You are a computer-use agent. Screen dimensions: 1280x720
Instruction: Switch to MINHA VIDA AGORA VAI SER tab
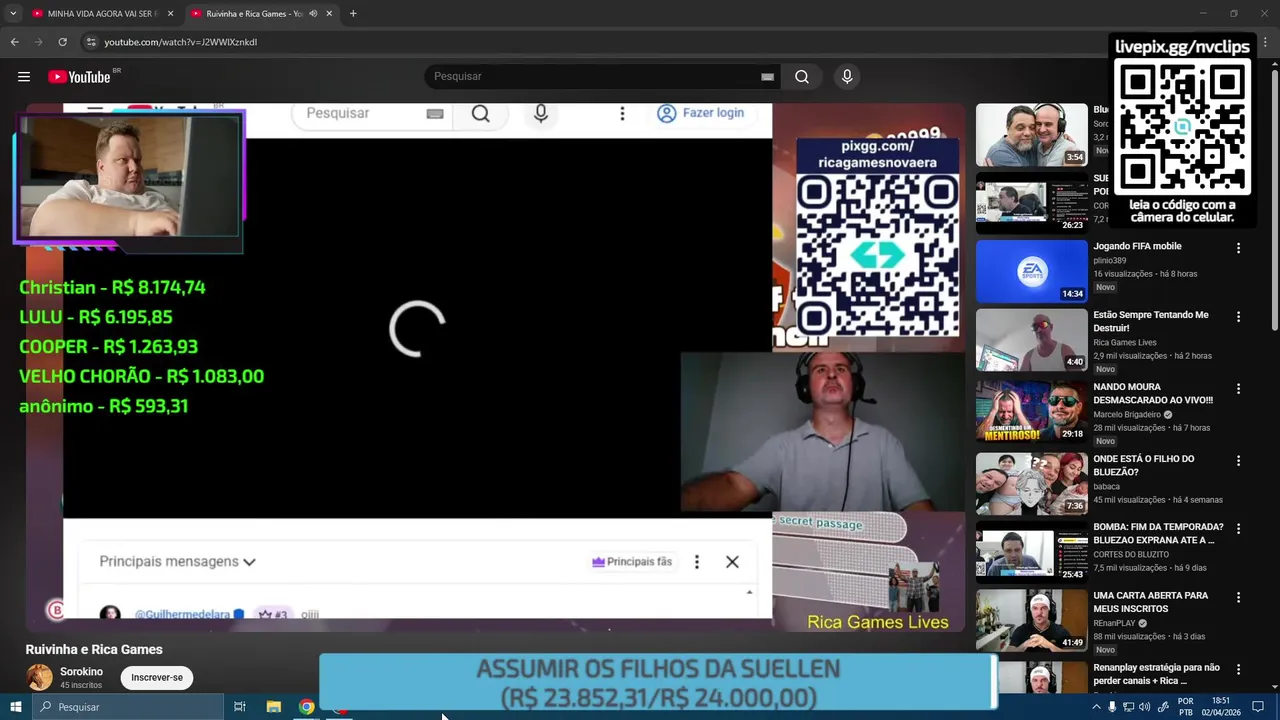click(102, 14)
